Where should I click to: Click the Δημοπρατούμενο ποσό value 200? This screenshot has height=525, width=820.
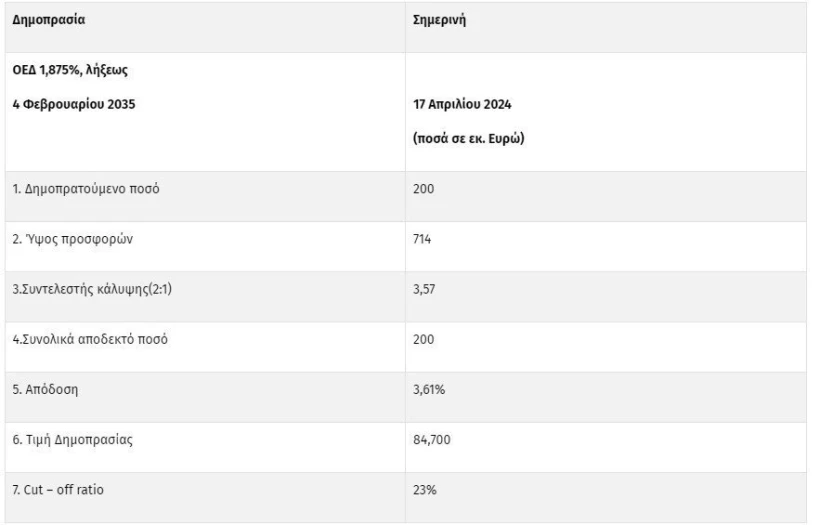424,189
